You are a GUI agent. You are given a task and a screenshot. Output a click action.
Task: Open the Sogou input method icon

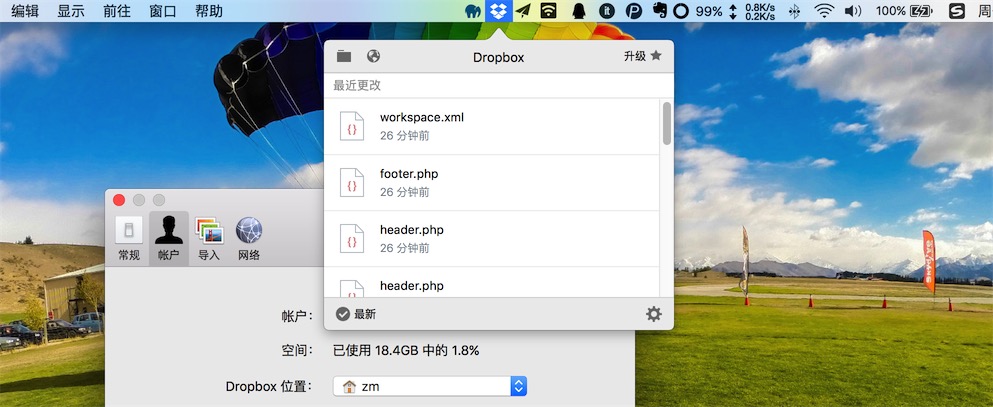click(x=957, y=11)
